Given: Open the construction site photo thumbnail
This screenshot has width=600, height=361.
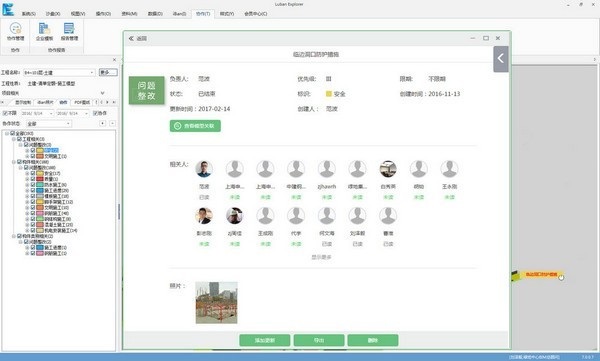Looking at the screenshot, I should tap(217, 302).
